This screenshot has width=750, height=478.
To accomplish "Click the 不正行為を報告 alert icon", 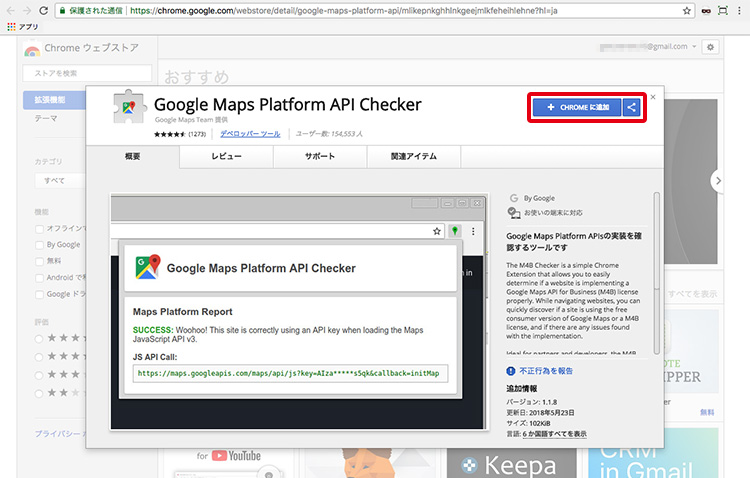I will (511, 371).
